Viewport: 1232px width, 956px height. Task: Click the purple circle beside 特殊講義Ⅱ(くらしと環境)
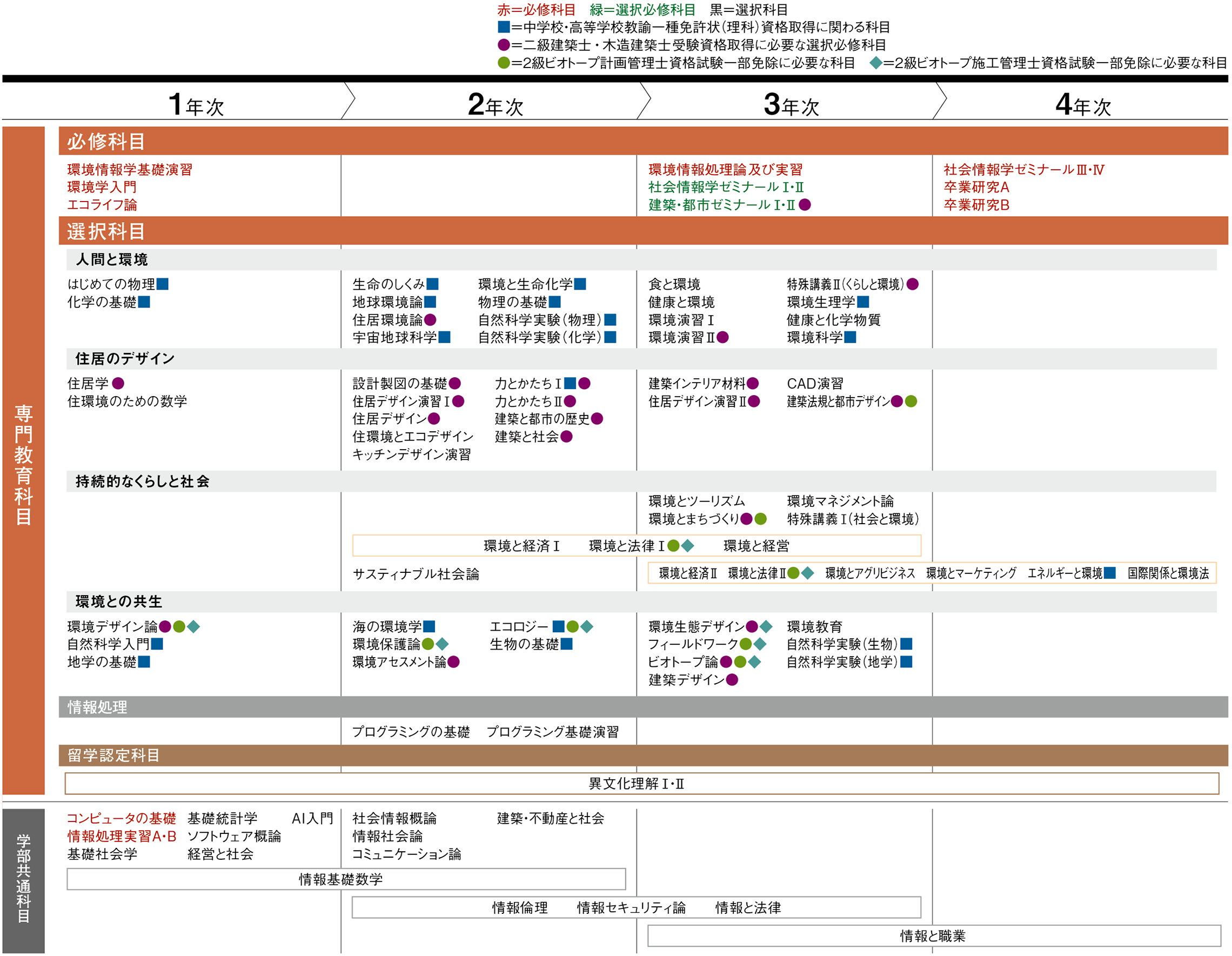[913, 284]
